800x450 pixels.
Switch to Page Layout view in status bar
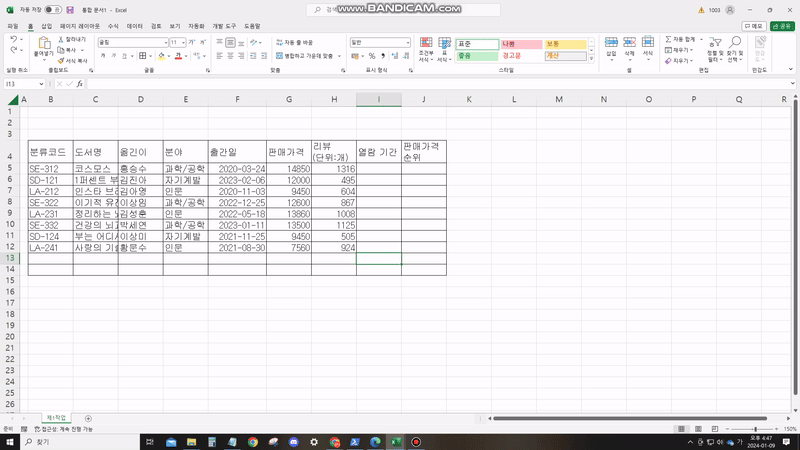[698, 429]
